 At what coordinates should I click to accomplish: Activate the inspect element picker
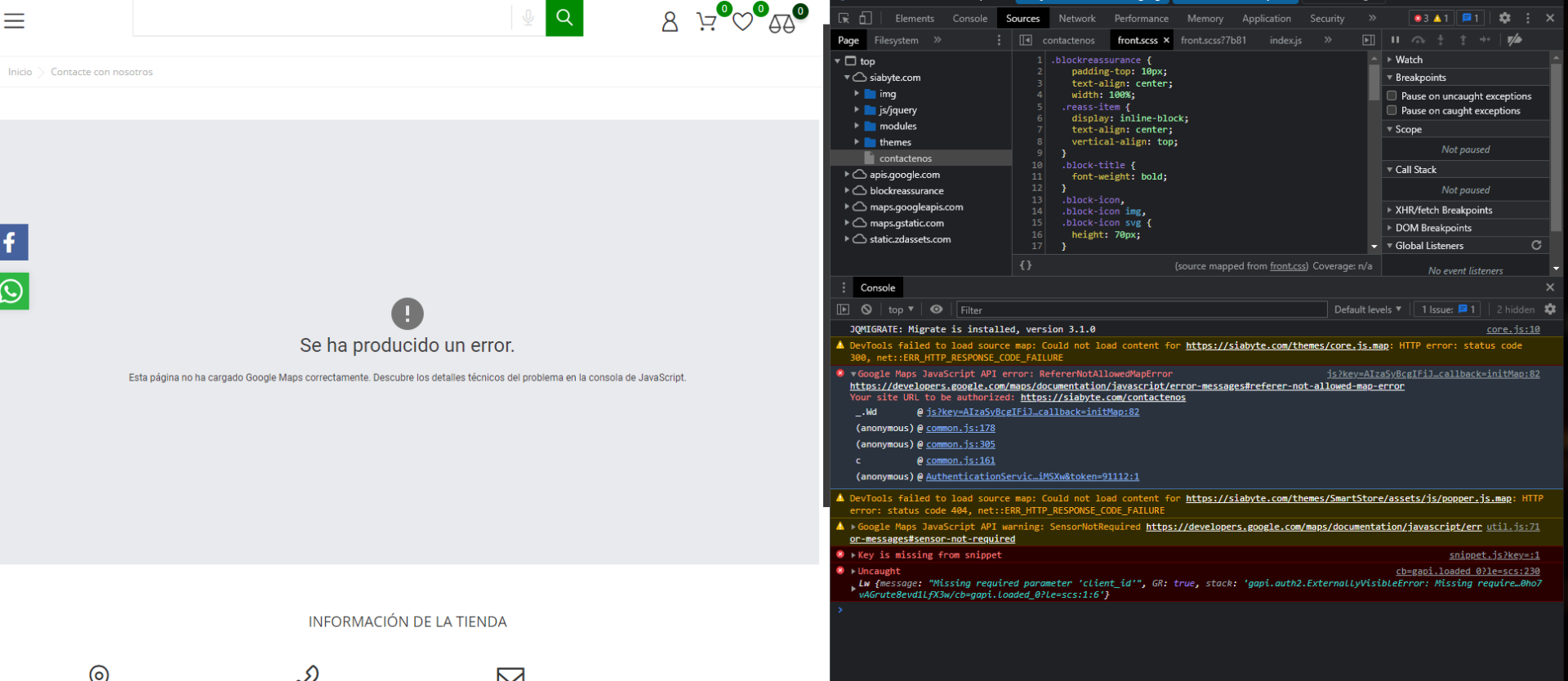tap(844, 18)
